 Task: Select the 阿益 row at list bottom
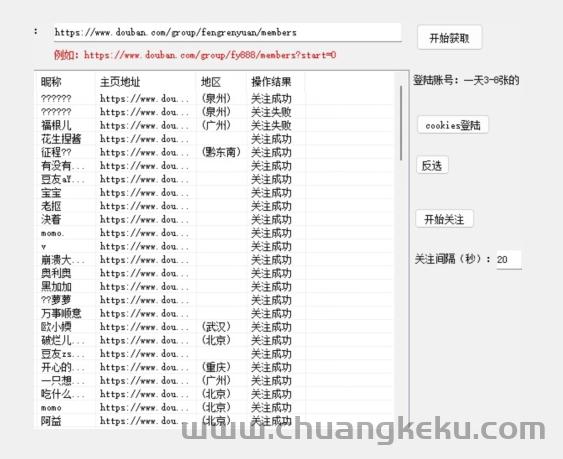click(214, 421)
